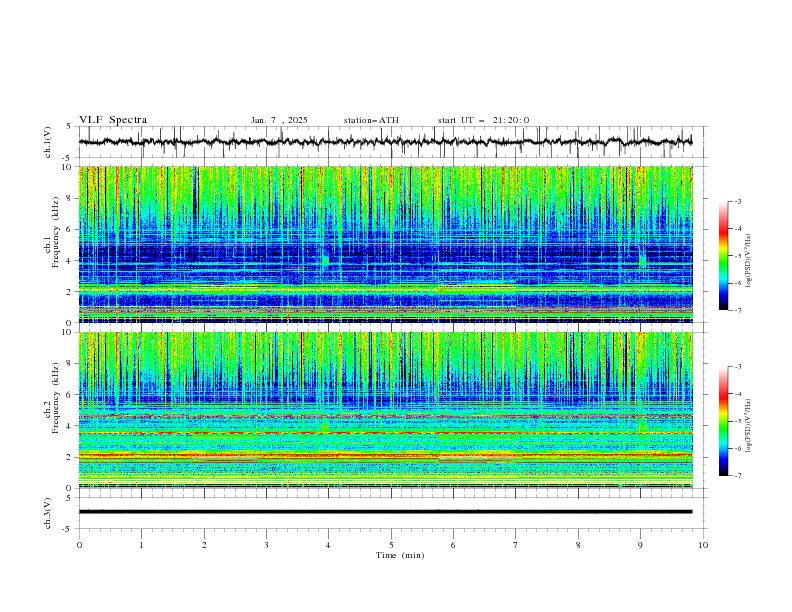Click the "-3" label on ch.1 color scale
The image size is (792, 612).
[738, 201]
